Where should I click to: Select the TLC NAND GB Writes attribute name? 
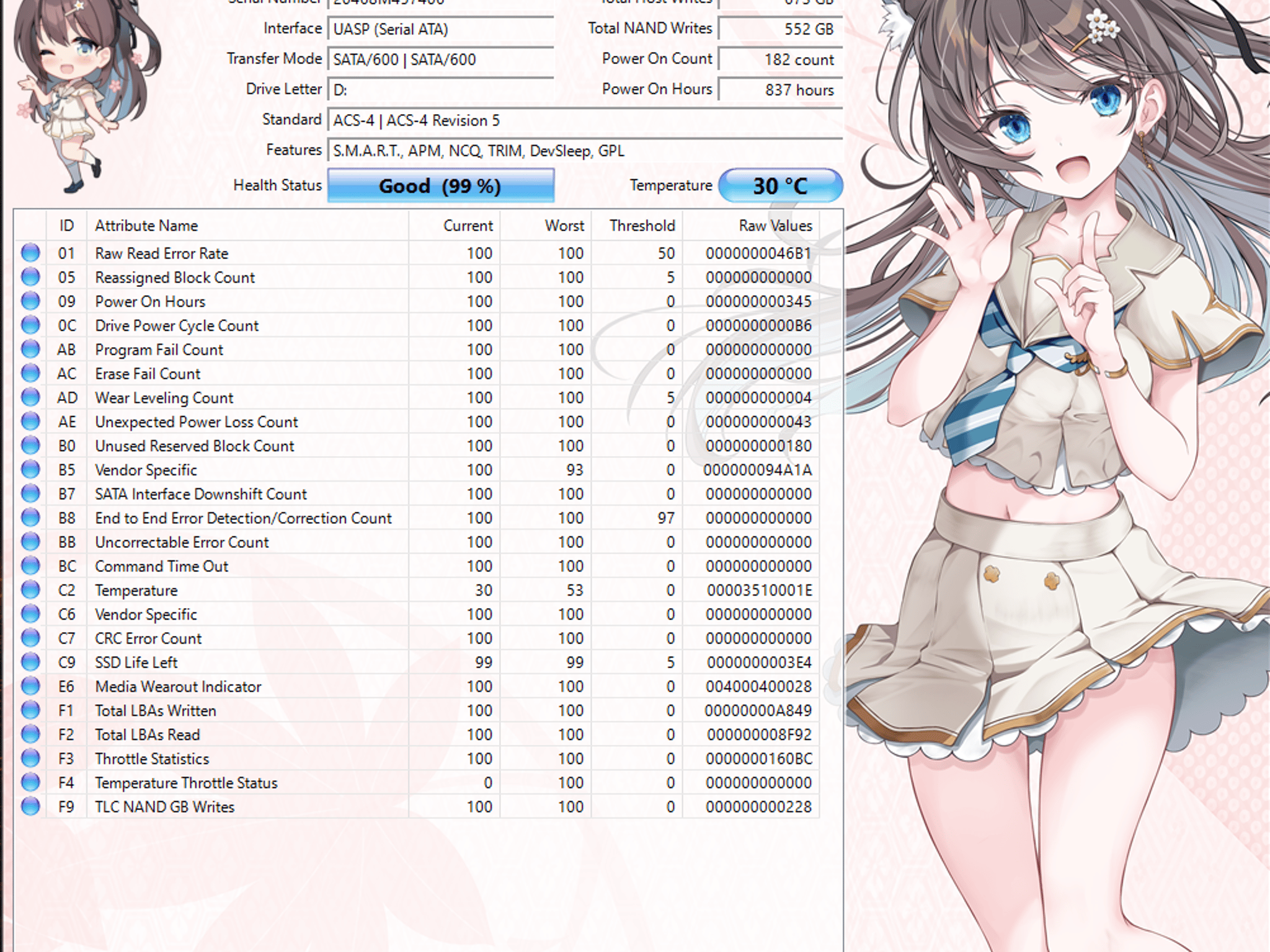(x=165, y=806)
